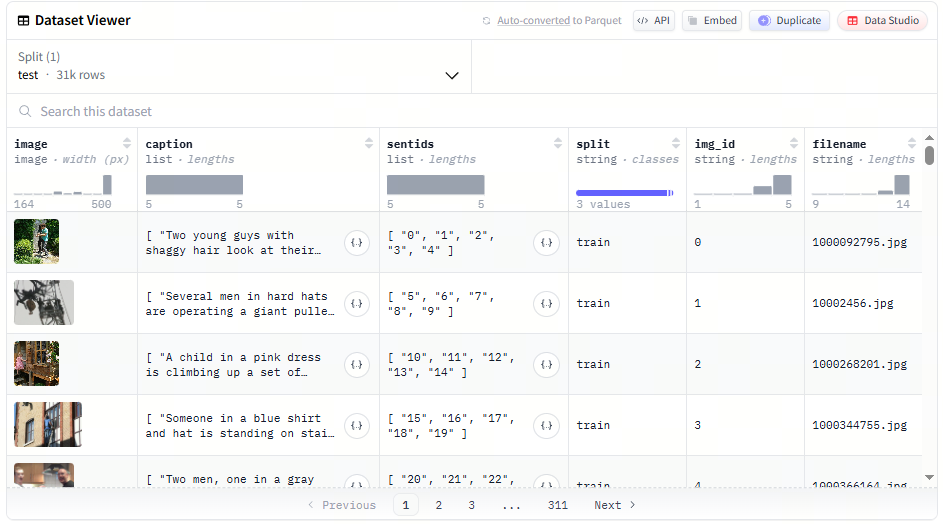Open Data Studio
The width and height of the screenshot is (943, 524).
[882, 20]
